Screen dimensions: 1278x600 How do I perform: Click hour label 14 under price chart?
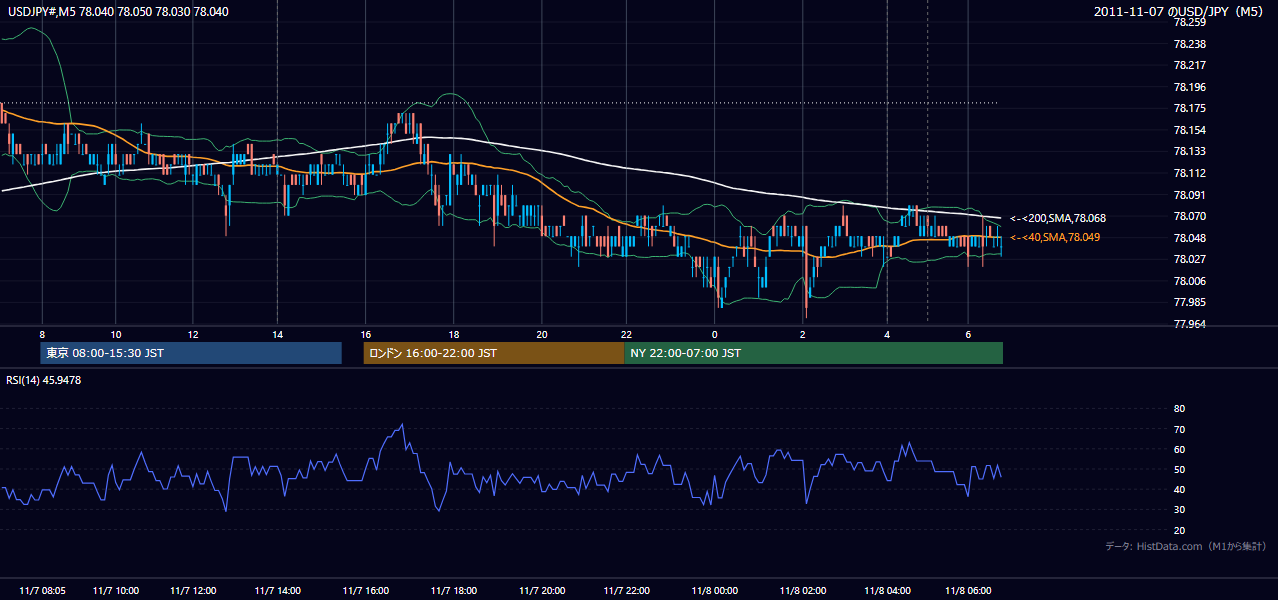click(x=278, y=334)
